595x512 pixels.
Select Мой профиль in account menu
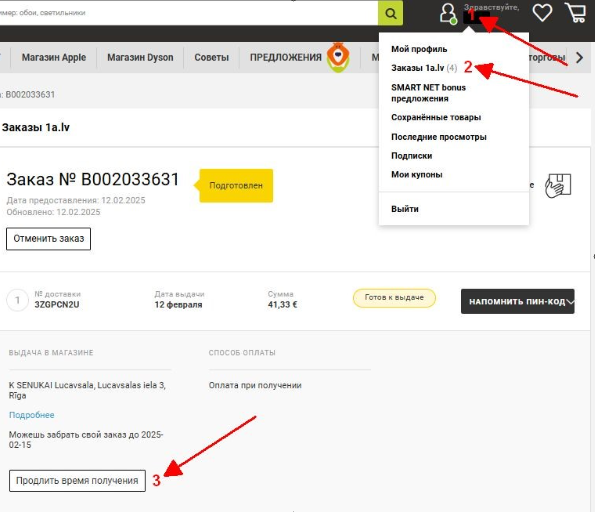419,49
